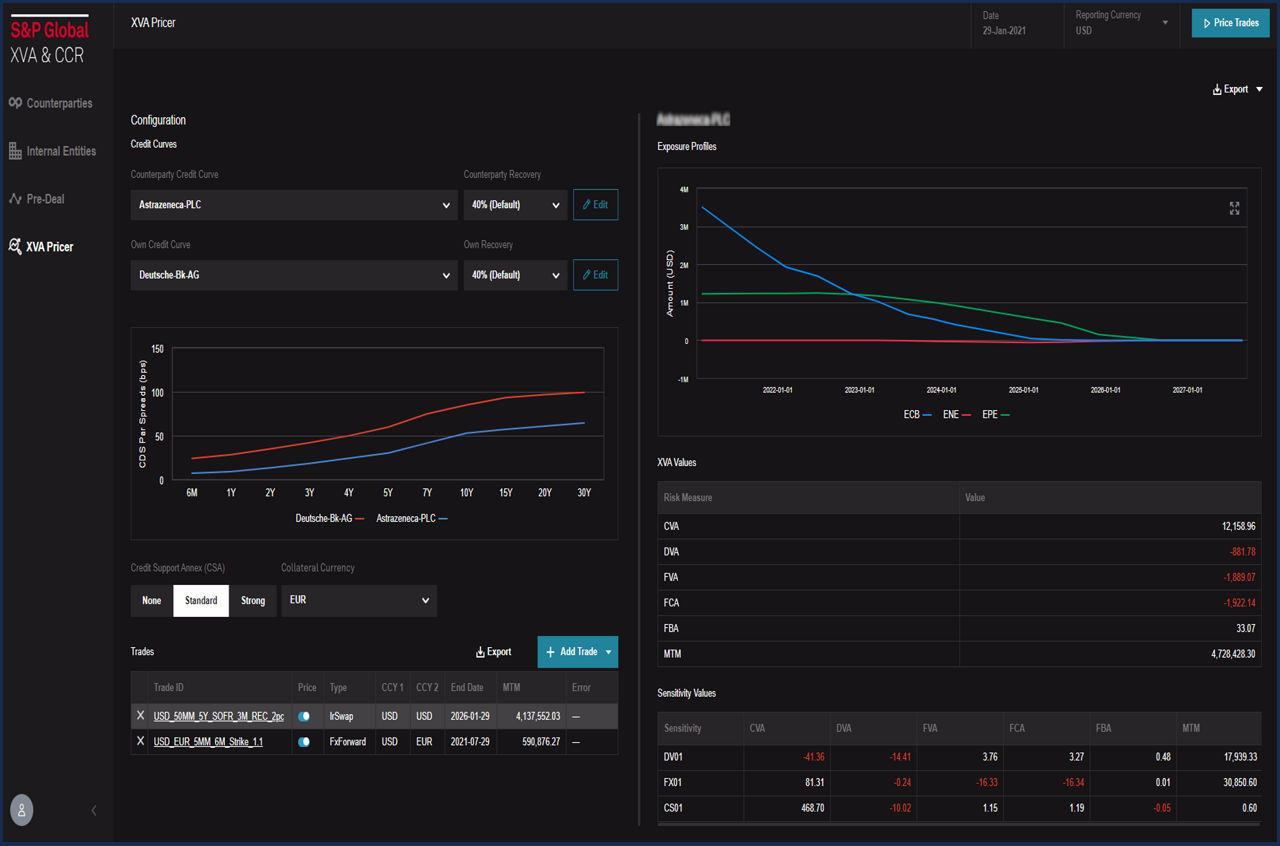Open trade link USD_50MM_5Y_SOFR_3M_REC_2pc
Screen dimensions: 1280x846
219,716
